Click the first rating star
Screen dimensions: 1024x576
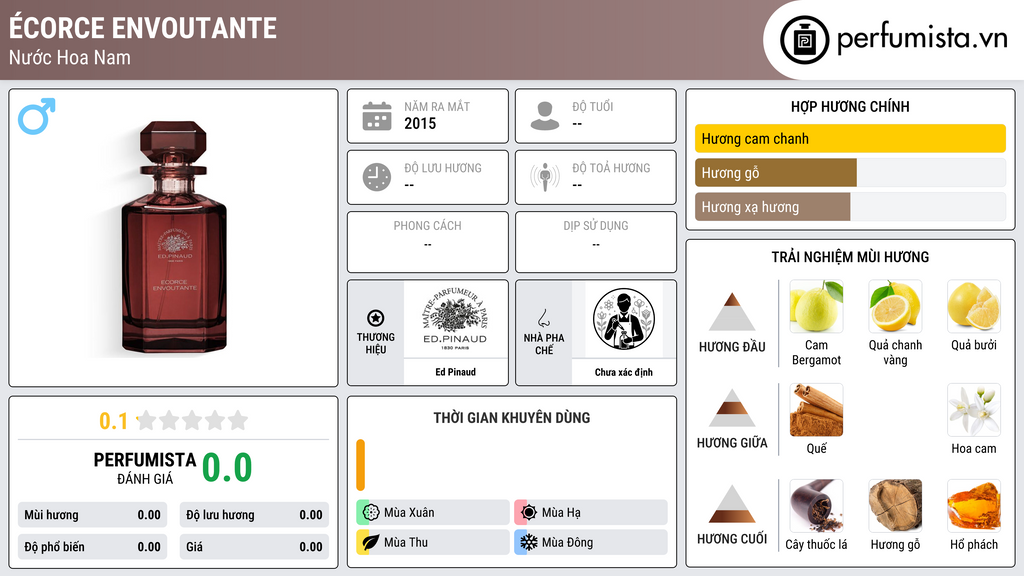pos(147,420)
